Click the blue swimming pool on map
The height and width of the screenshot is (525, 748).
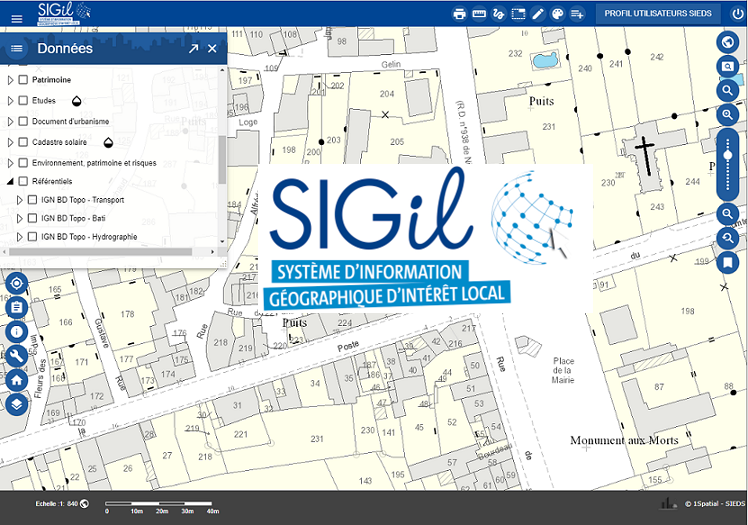point(545,61)
